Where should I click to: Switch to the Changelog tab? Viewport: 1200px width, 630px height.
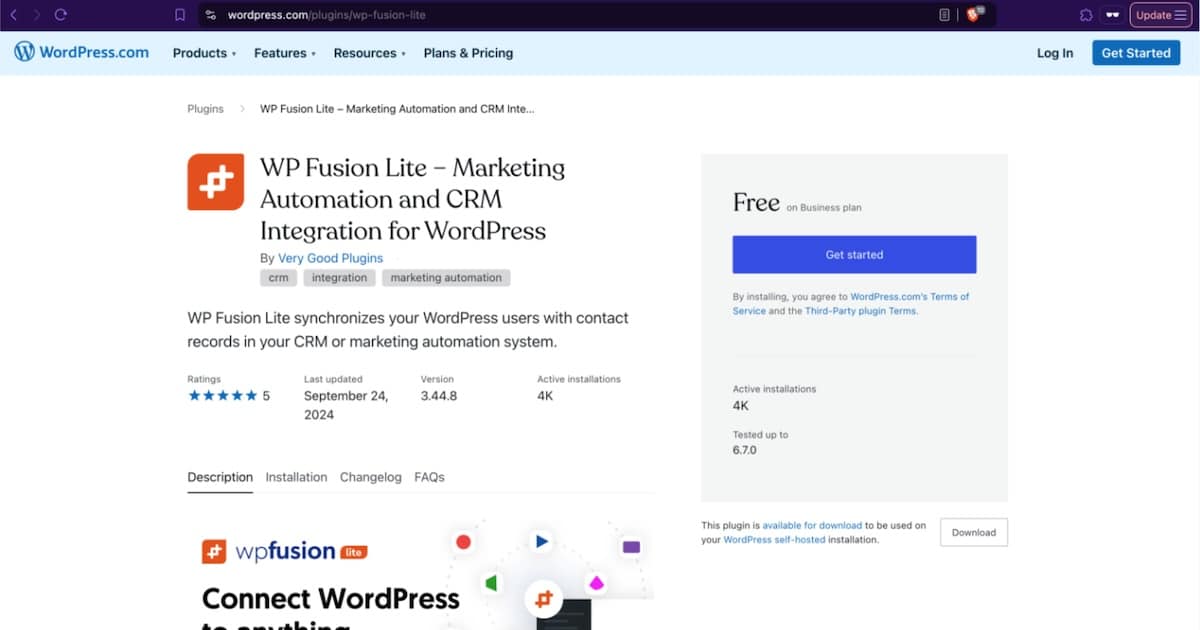(371, 477)
